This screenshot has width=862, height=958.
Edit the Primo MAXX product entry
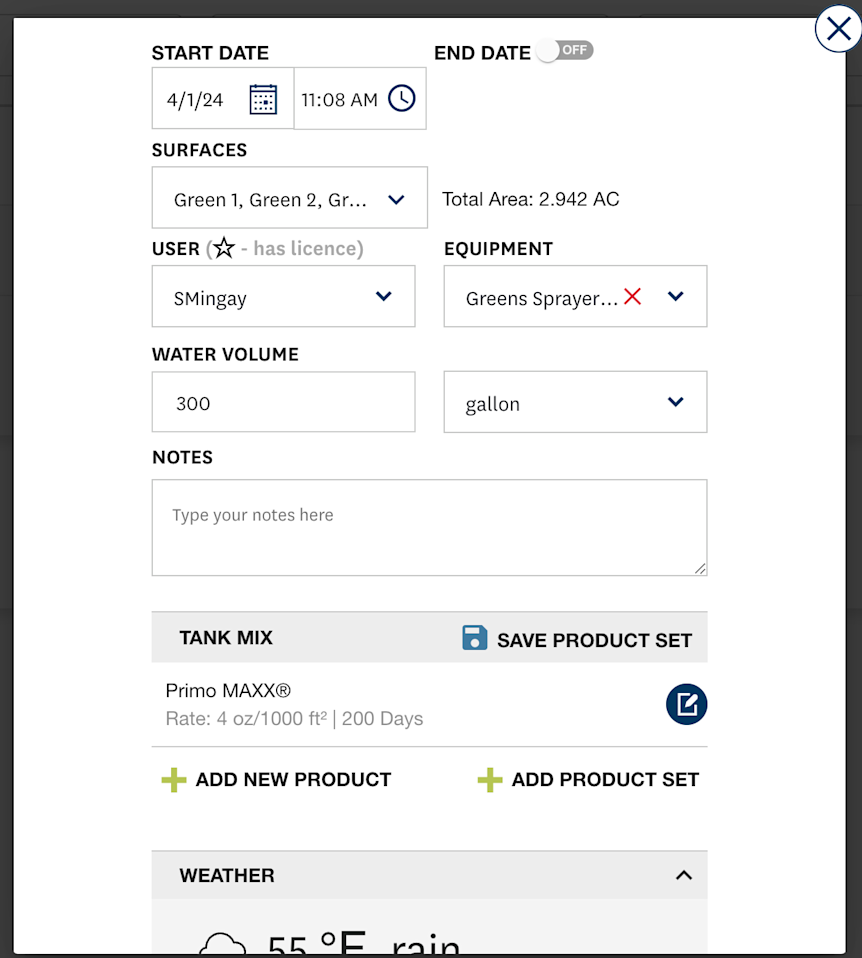(686, 705)
